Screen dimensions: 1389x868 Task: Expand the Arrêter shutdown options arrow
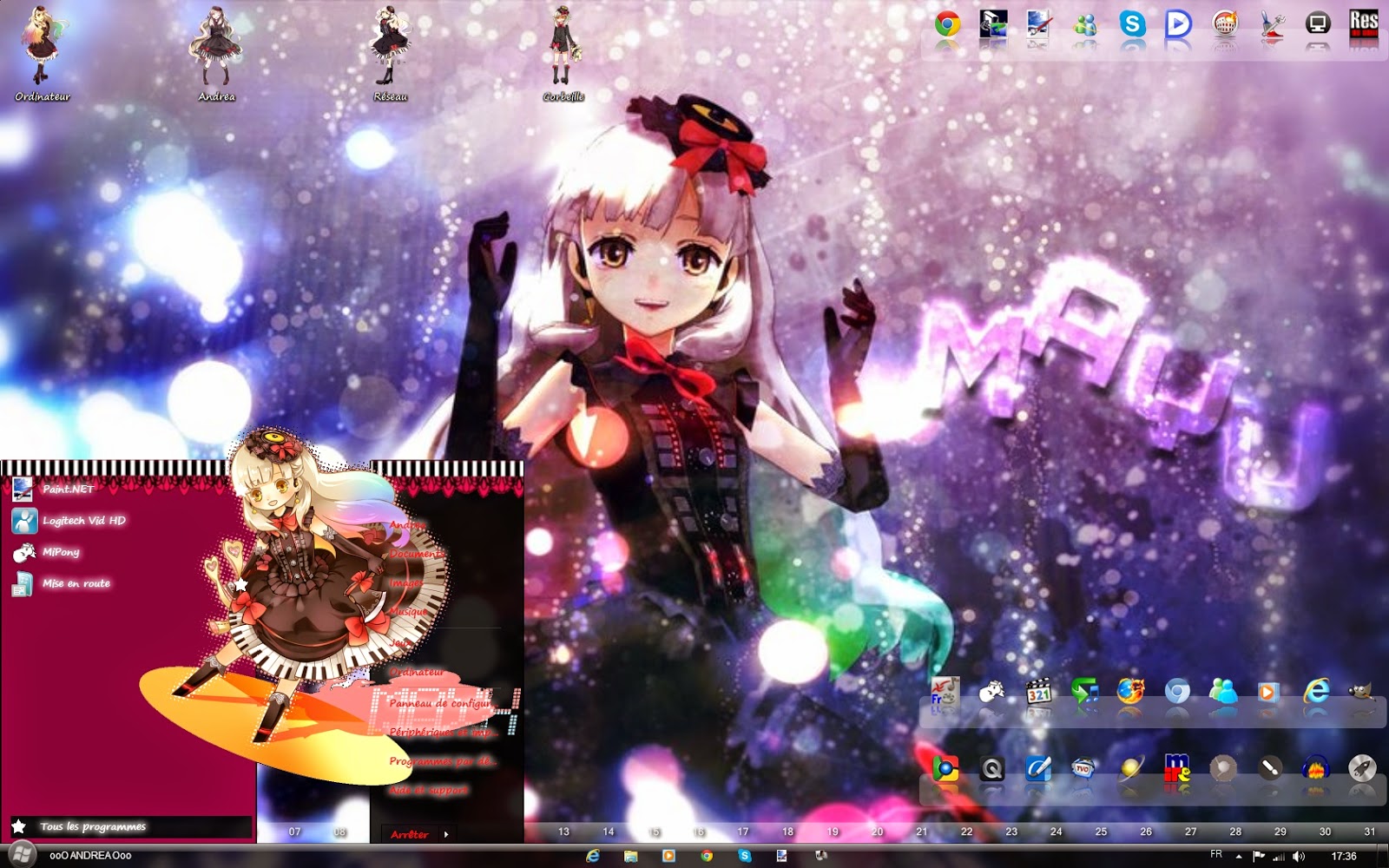pyautogui.click(x=446, y=834)
